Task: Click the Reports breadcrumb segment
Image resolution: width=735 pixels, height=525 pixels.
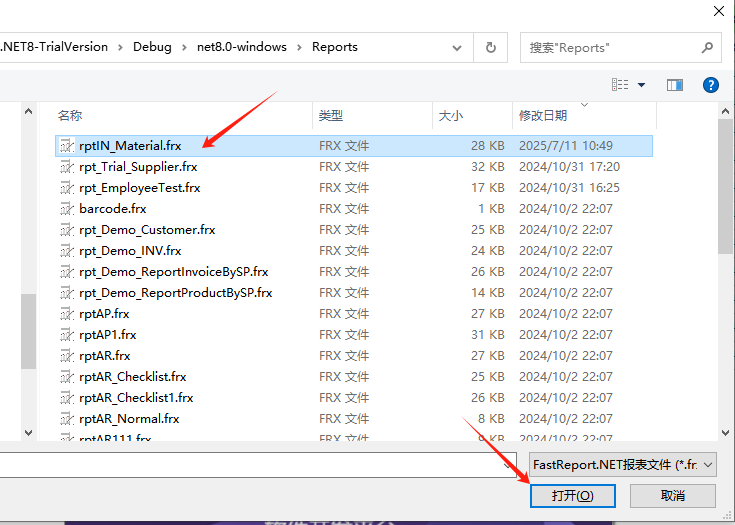Action: click(x=335, y=47)
